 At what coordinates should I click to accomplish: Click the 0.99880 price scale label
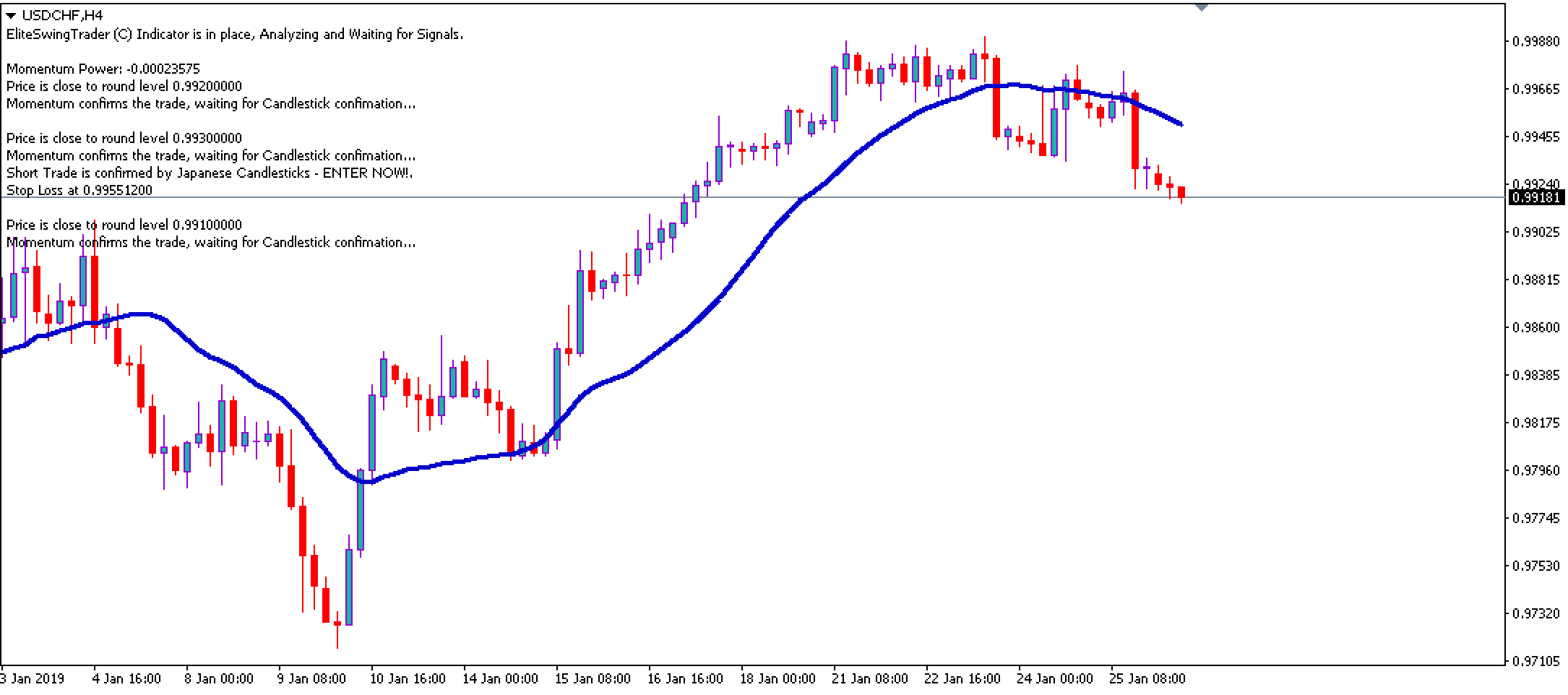click(1536, 42)
